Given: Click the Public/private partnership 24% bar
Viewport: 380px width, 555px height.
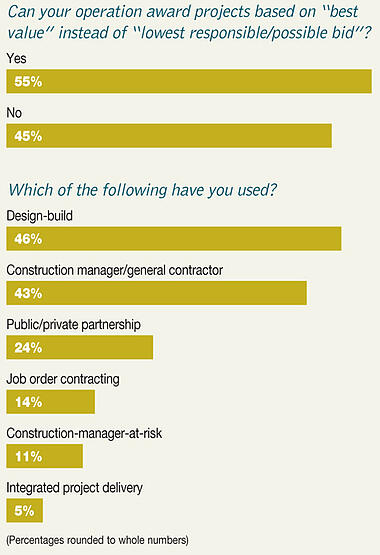Looking at the screenshot, I should click(x=80, y=347).
